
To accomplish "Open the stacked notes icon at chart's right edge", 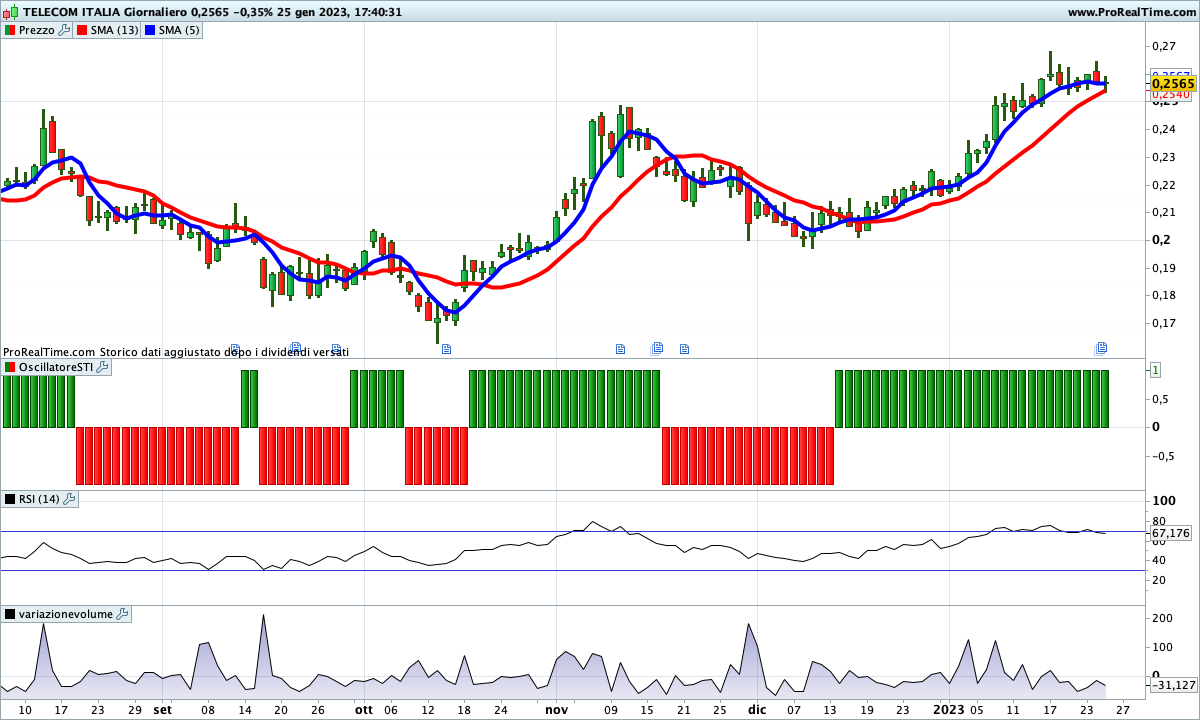I will point(1101,348).
